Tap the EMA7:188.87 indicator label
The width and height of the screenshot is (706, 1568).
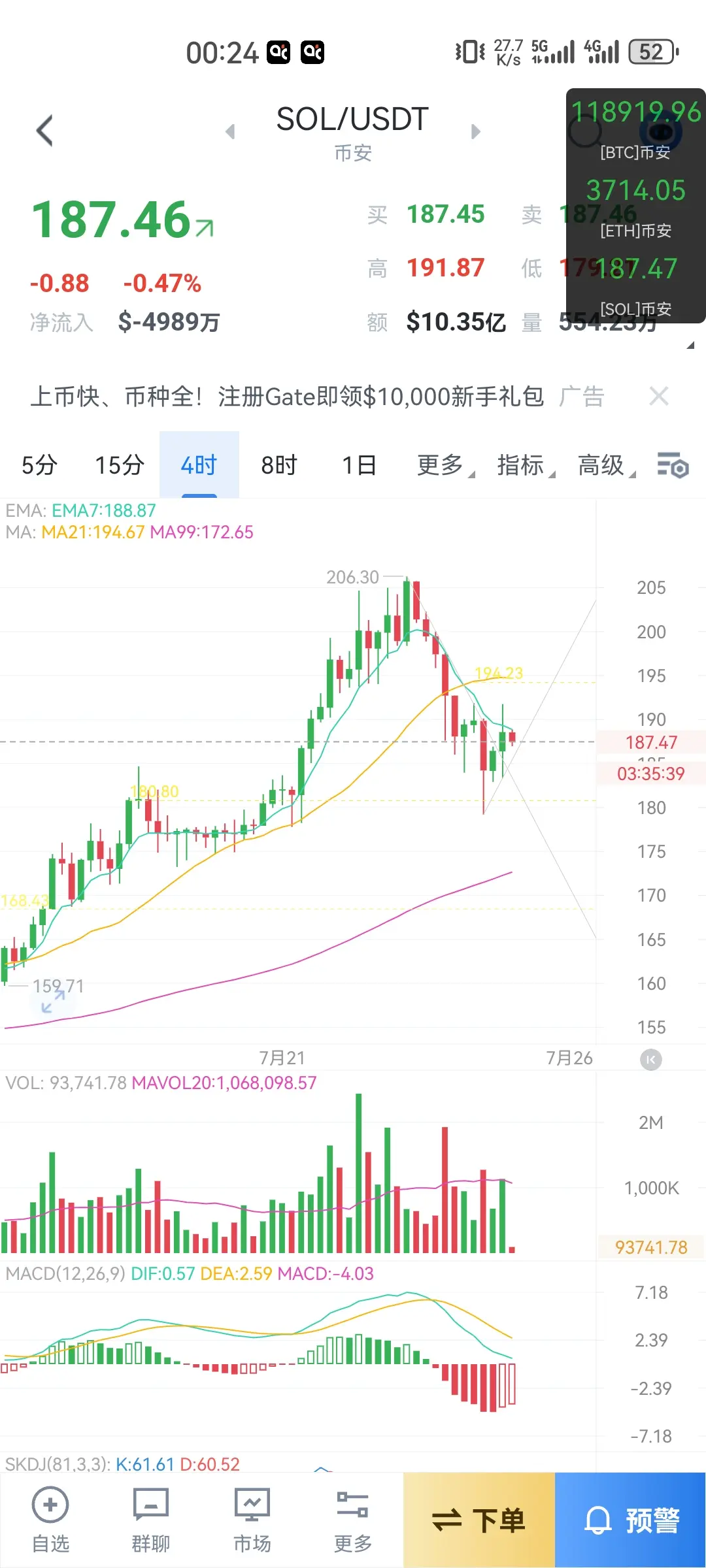(104, 510)
